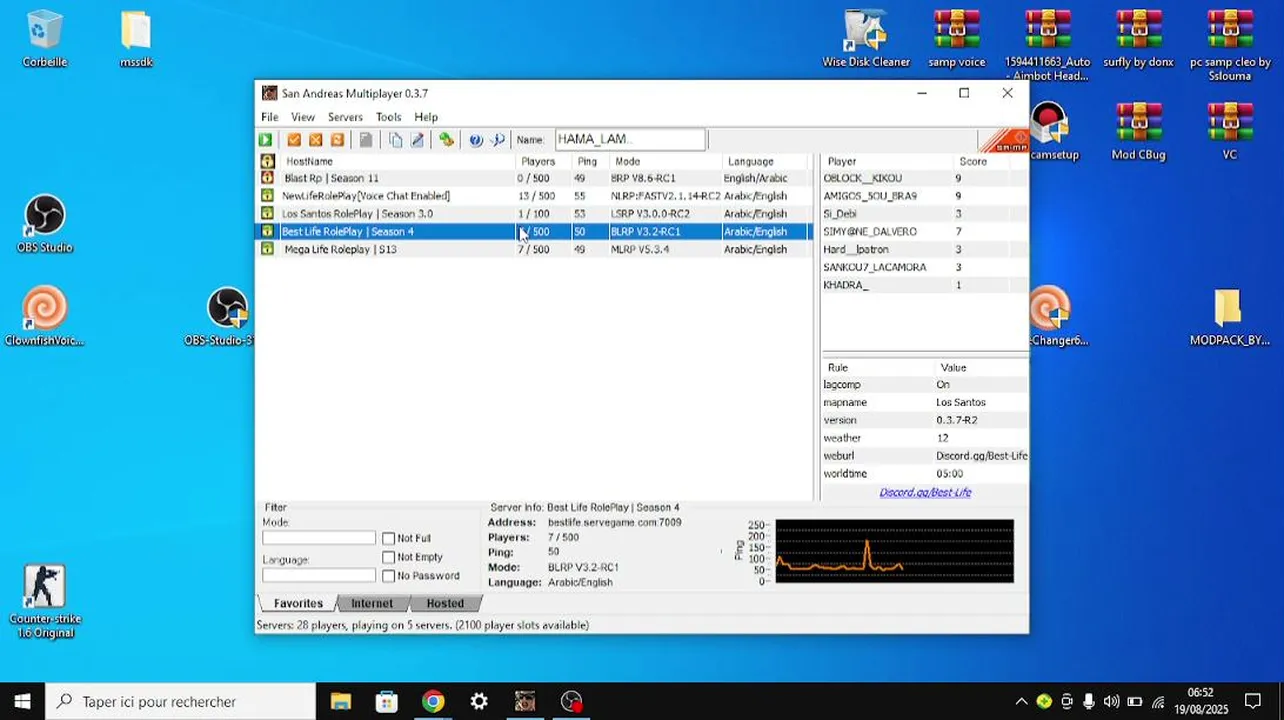This screenshot has height=720, width=1284.
Task: Click the taskbar search box
Action: click(181, 701)
